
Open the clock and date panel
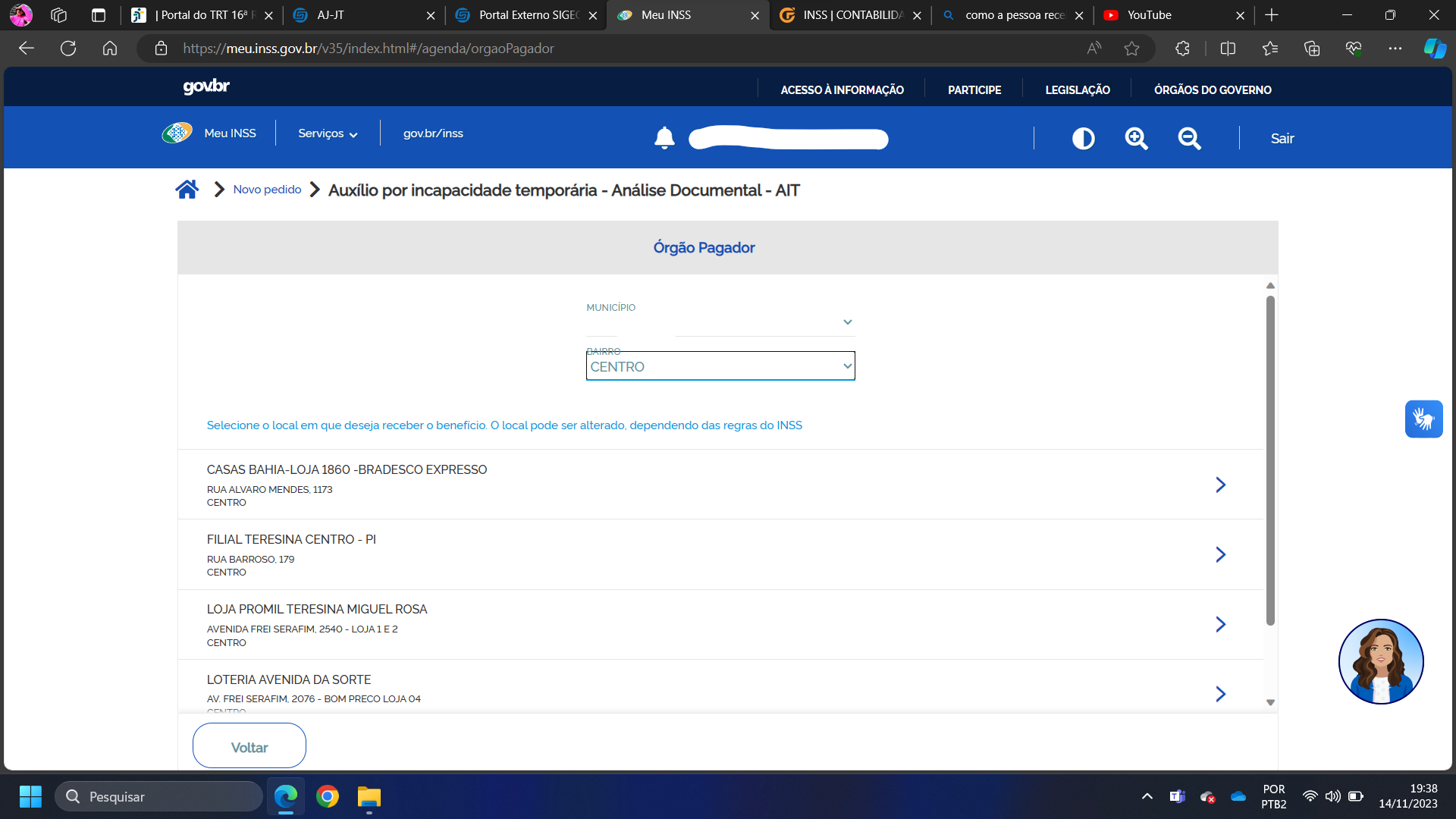(x=1407, y=796)
